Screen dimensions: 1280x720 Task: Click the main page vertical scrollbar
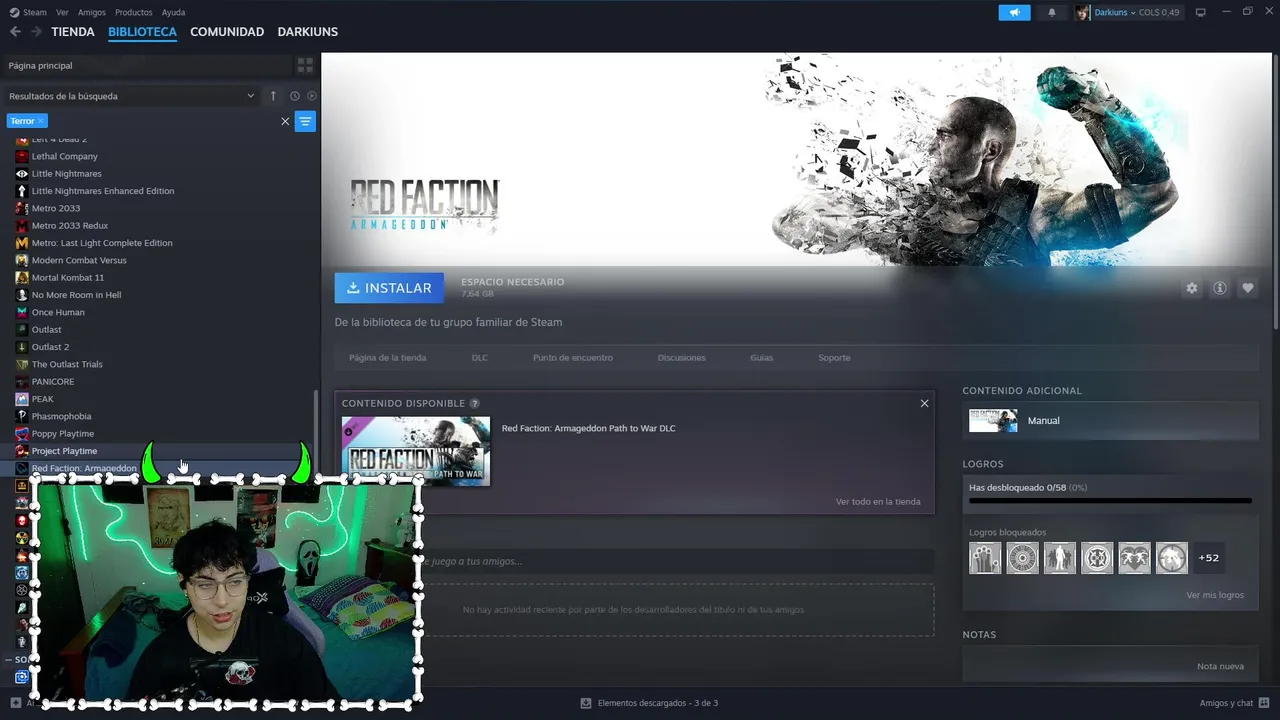point(1276,190)
